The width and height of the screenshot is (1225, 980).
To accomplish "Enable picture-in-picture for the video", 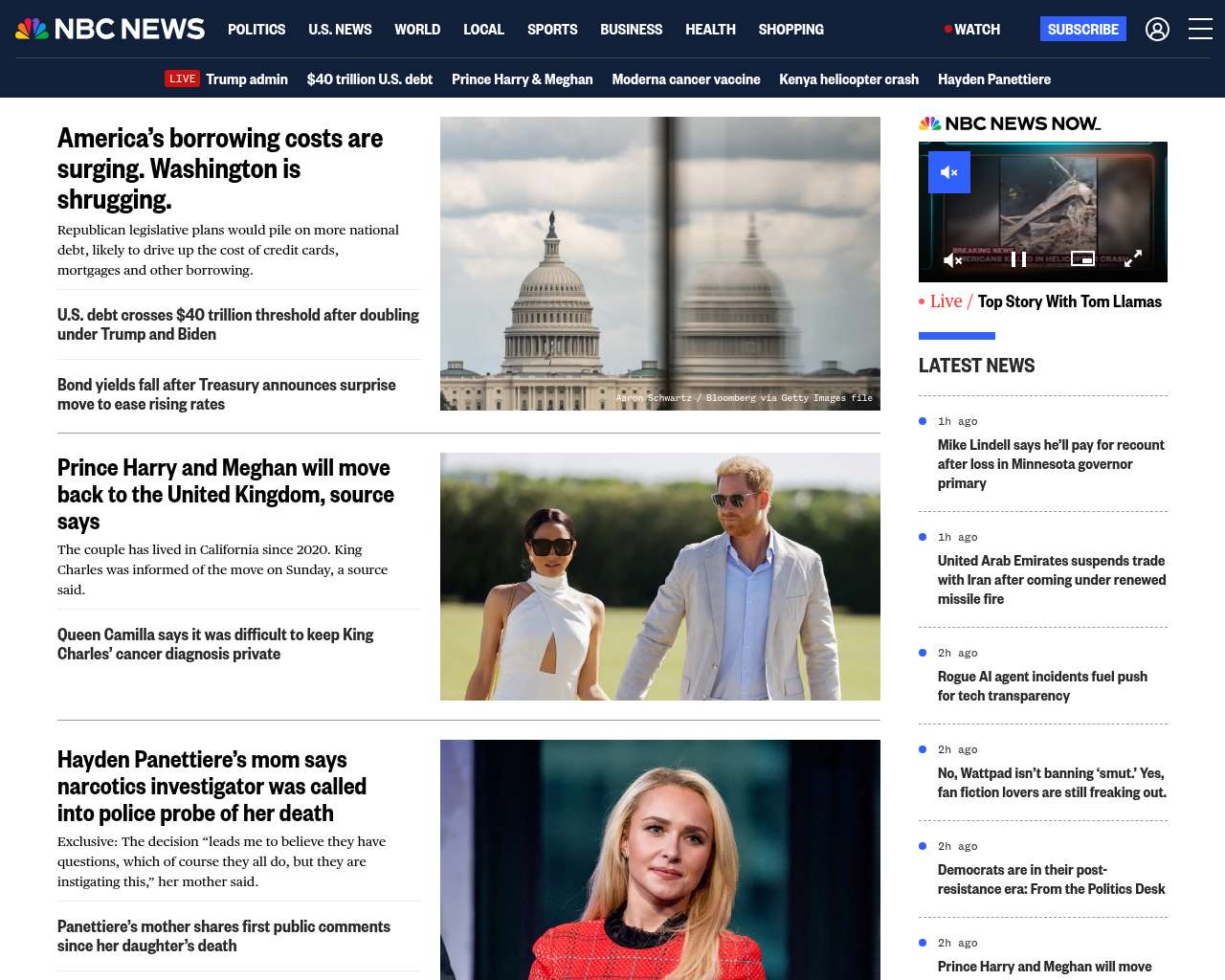I will (1082, 258).
